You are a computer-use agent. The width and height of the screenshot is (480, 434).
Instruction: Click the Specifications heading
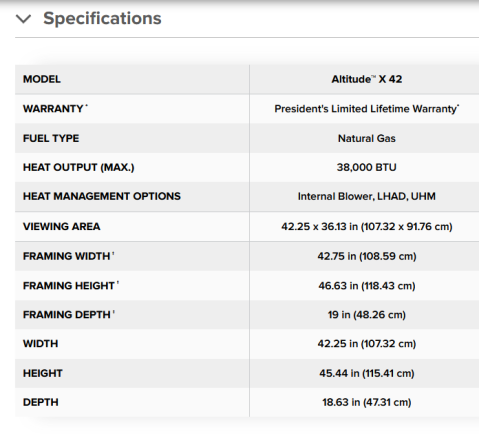(102, 18)
